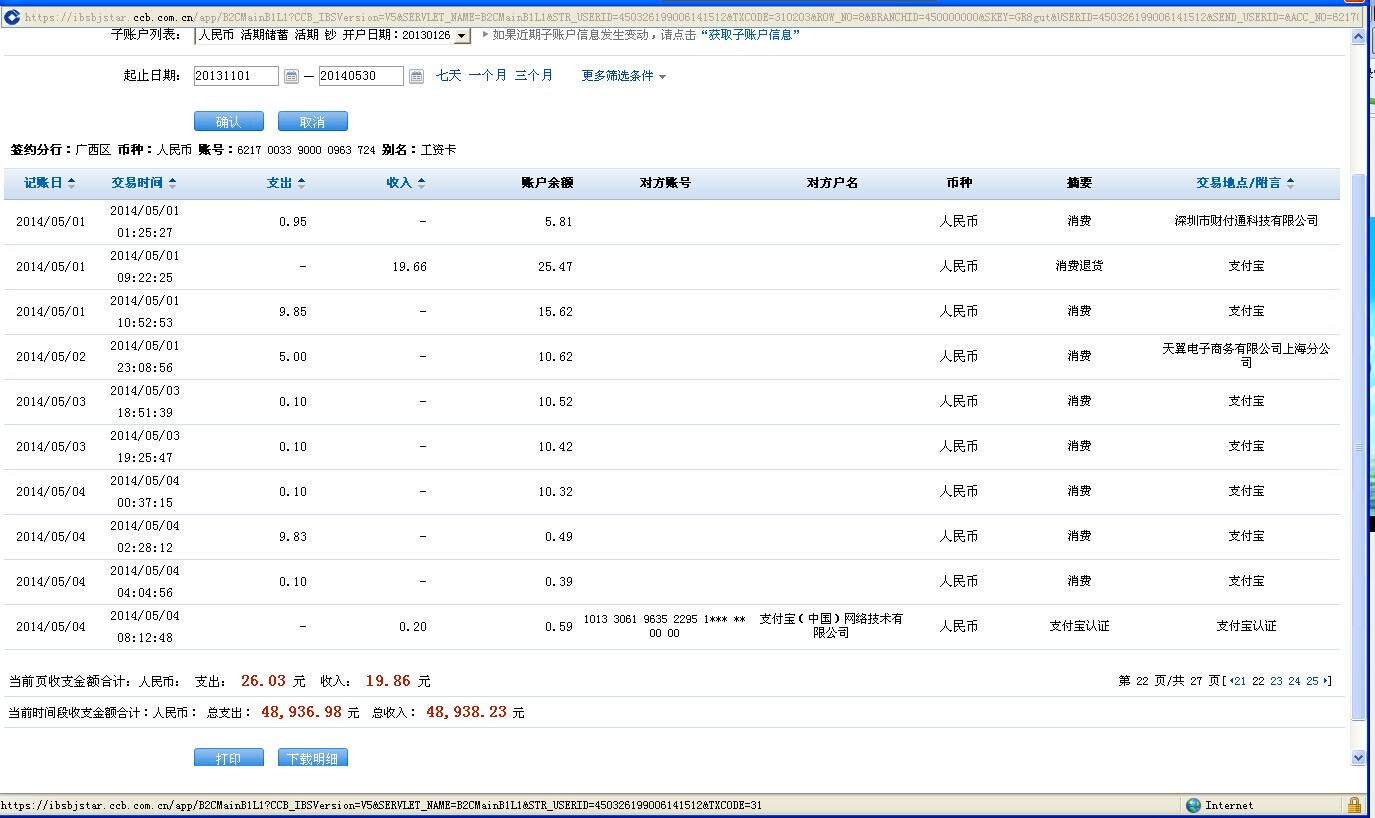Click the start date input field
This screenshot has height=818, width=1375.
236,76
